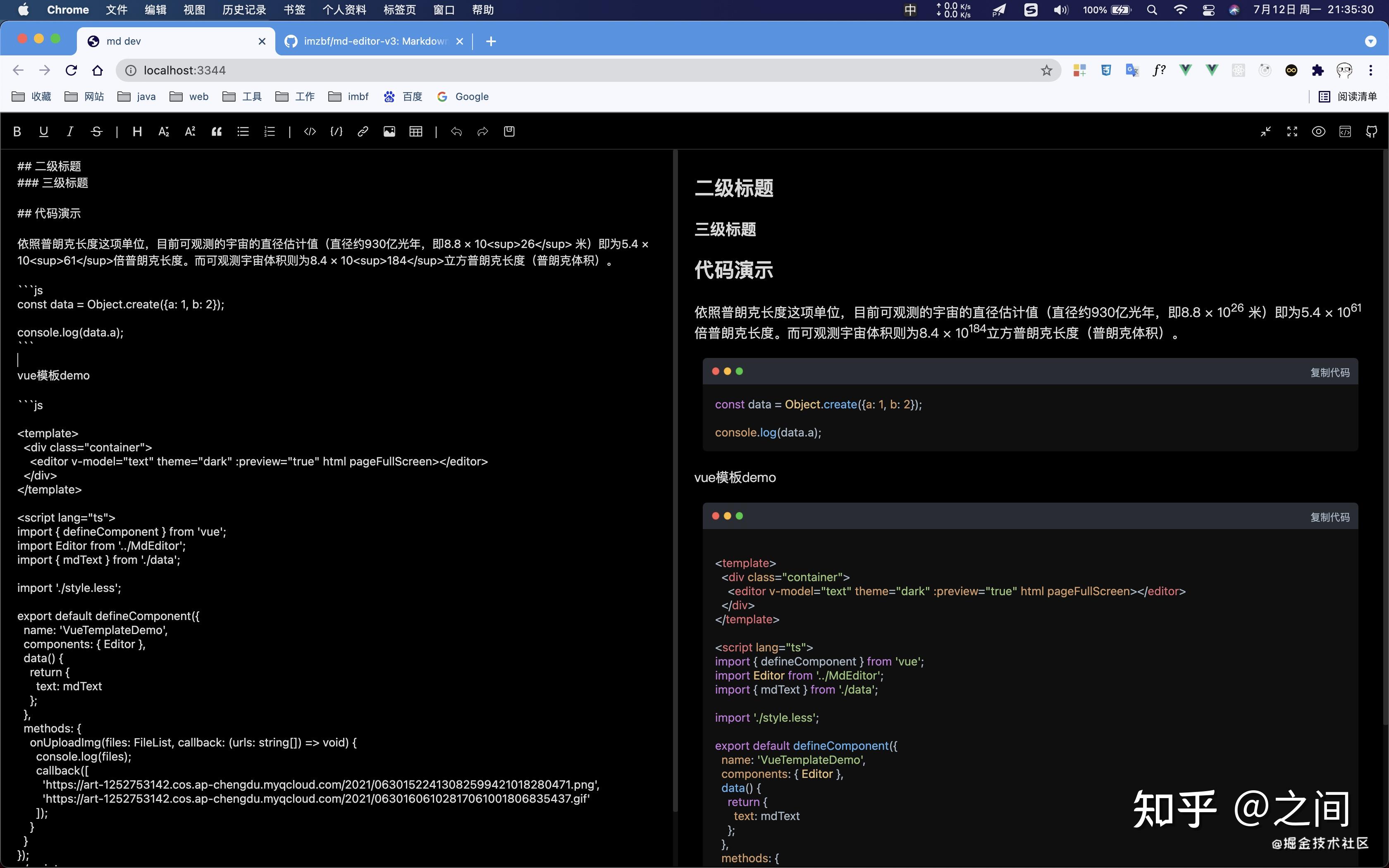This screenshot has height=868, width=1389.
Task: Toggle bold formatting in the editor toolbar
Action: coord(17,131)
